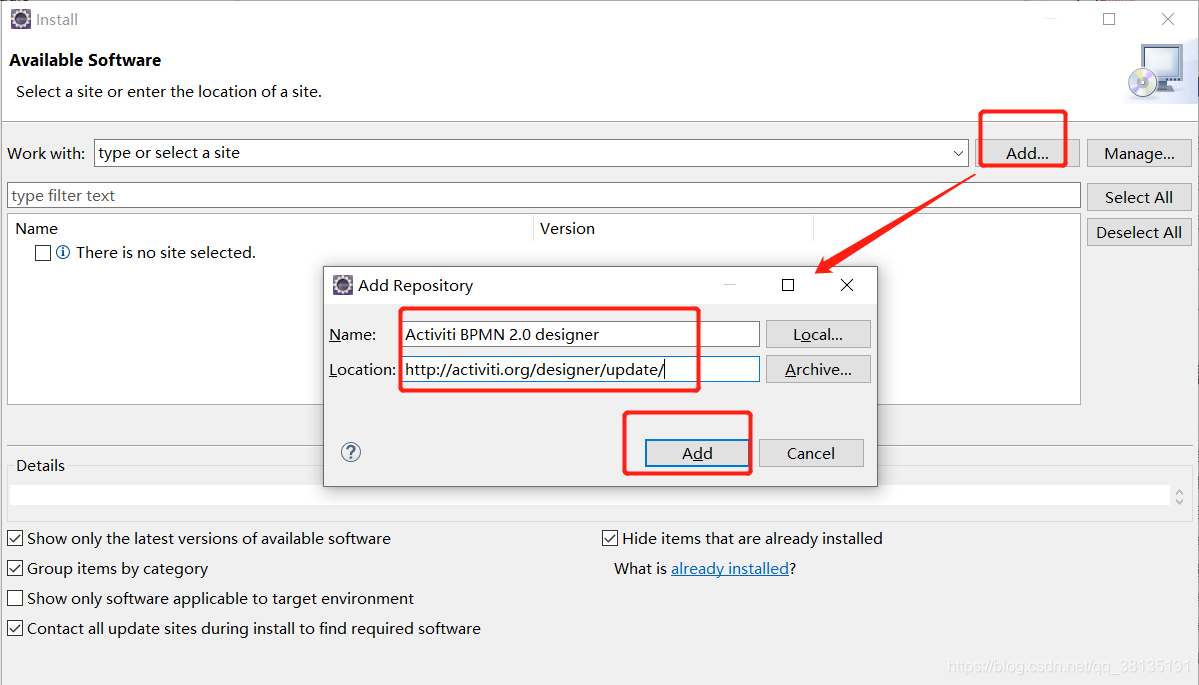The height and width of the screenshot is (685, 1199).
Task: Toggle 'Hide items that are already installed'
Action: [609, 538]
